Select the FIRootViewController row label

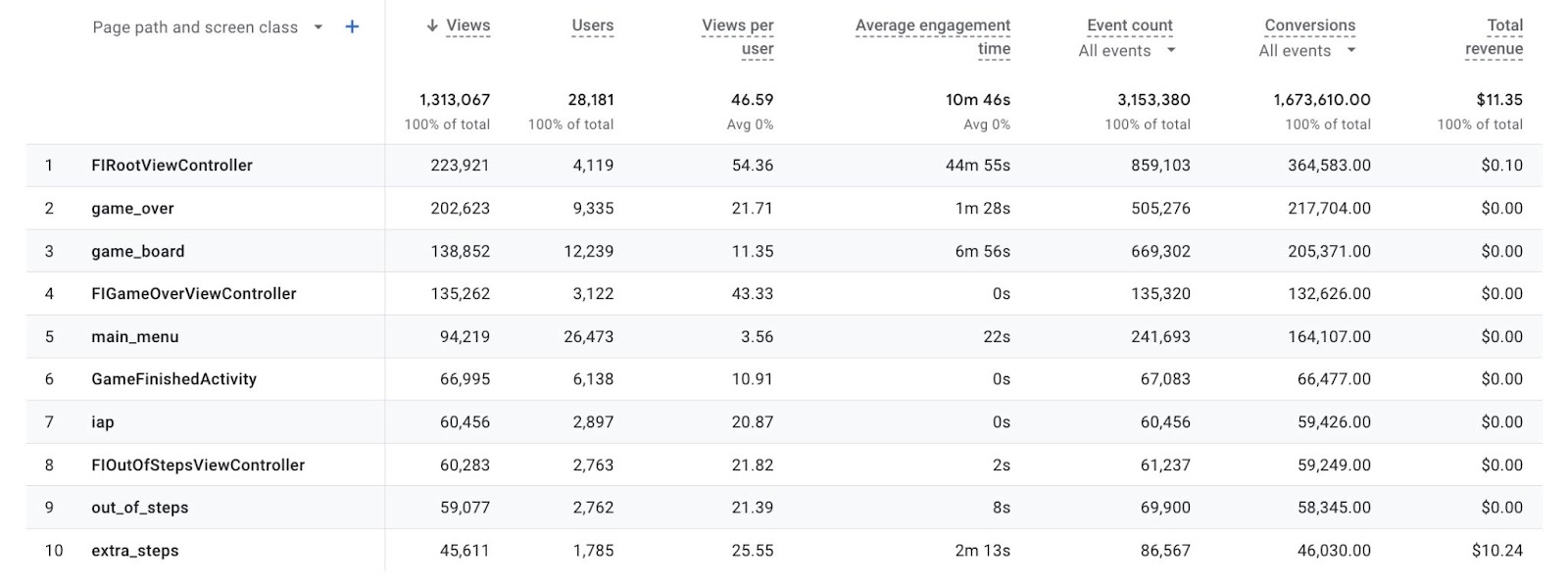171,165
